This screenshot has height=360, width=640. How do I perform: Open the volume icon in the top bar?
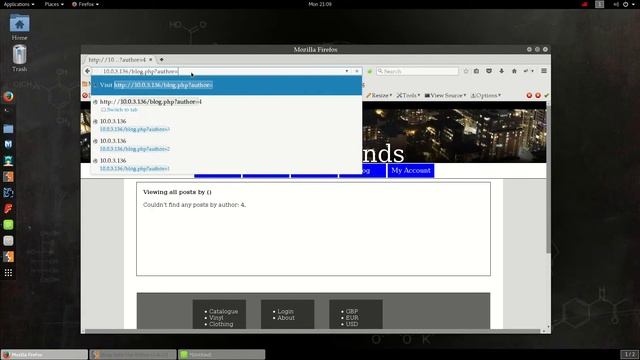coord(616,4)
